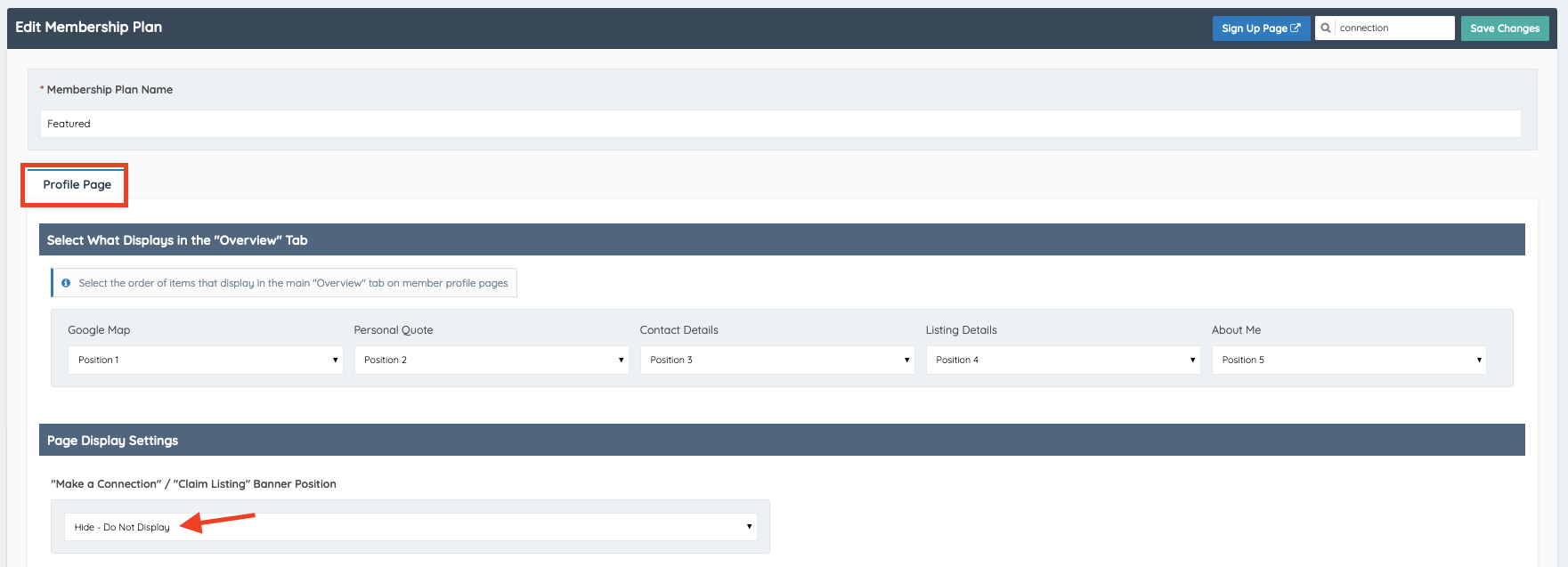Switch to the Profile Page tab

(77, 184)
